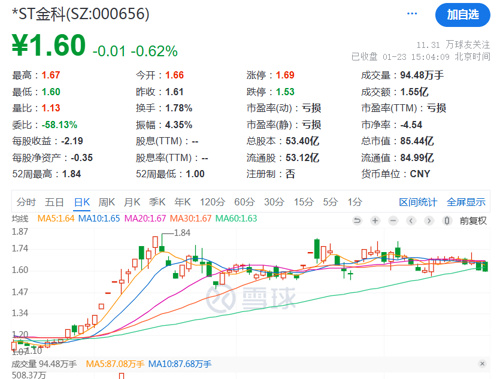This screenshot has height=379, width=500.
Task: Shift the chart left with the left chevron
Action: click(x=411, y=221)
